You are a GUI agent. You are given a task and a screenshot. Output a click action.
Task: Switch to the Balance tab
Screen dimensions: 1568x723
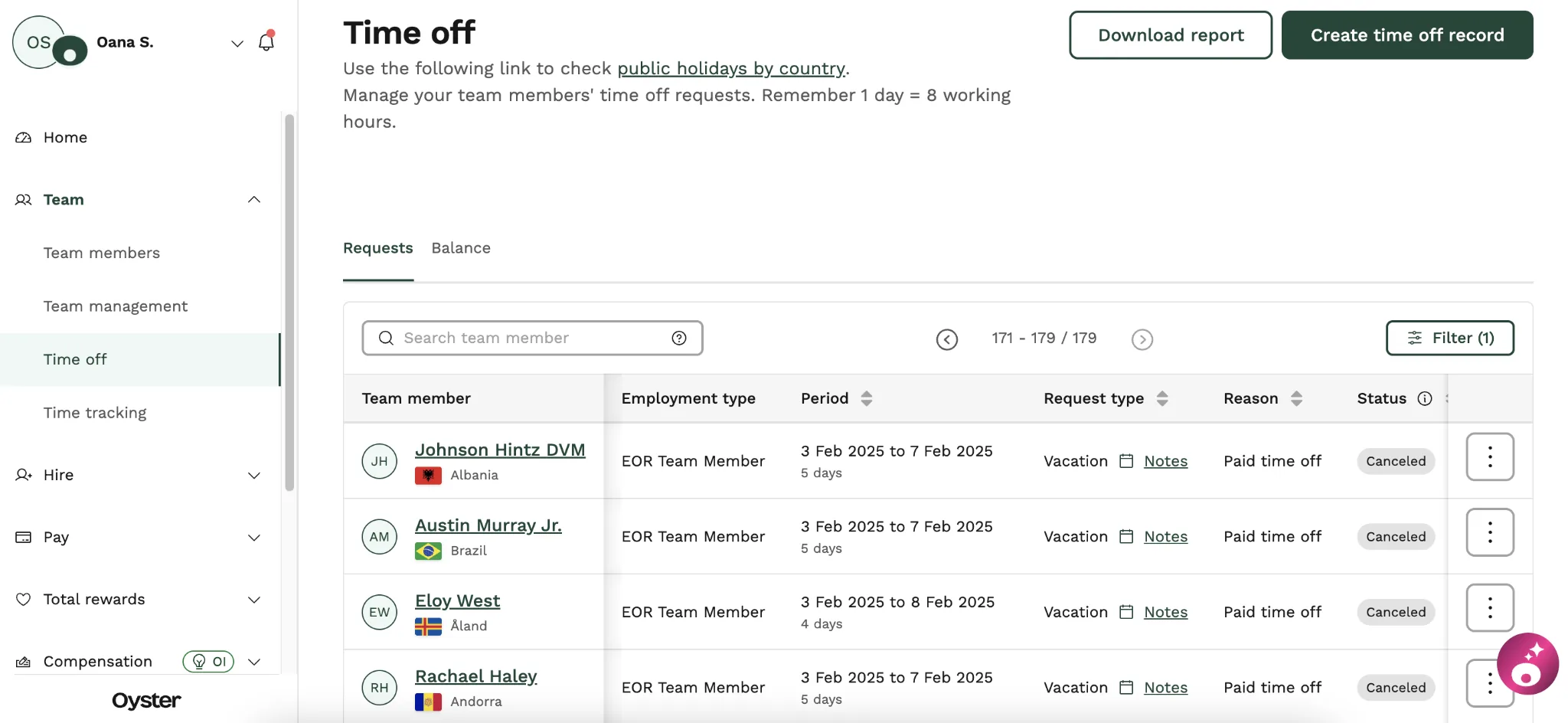(x=461, y=248)
